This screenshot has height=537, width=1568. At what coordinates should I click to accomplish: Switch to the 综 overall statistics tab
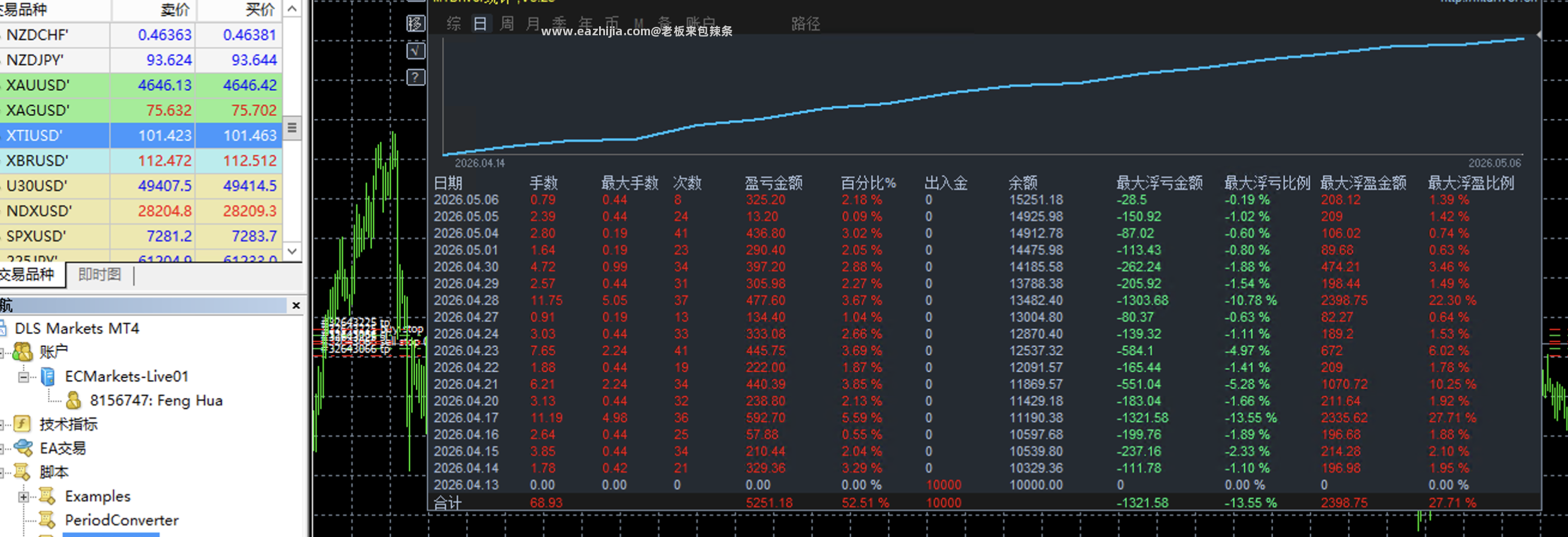click(454, 24)
